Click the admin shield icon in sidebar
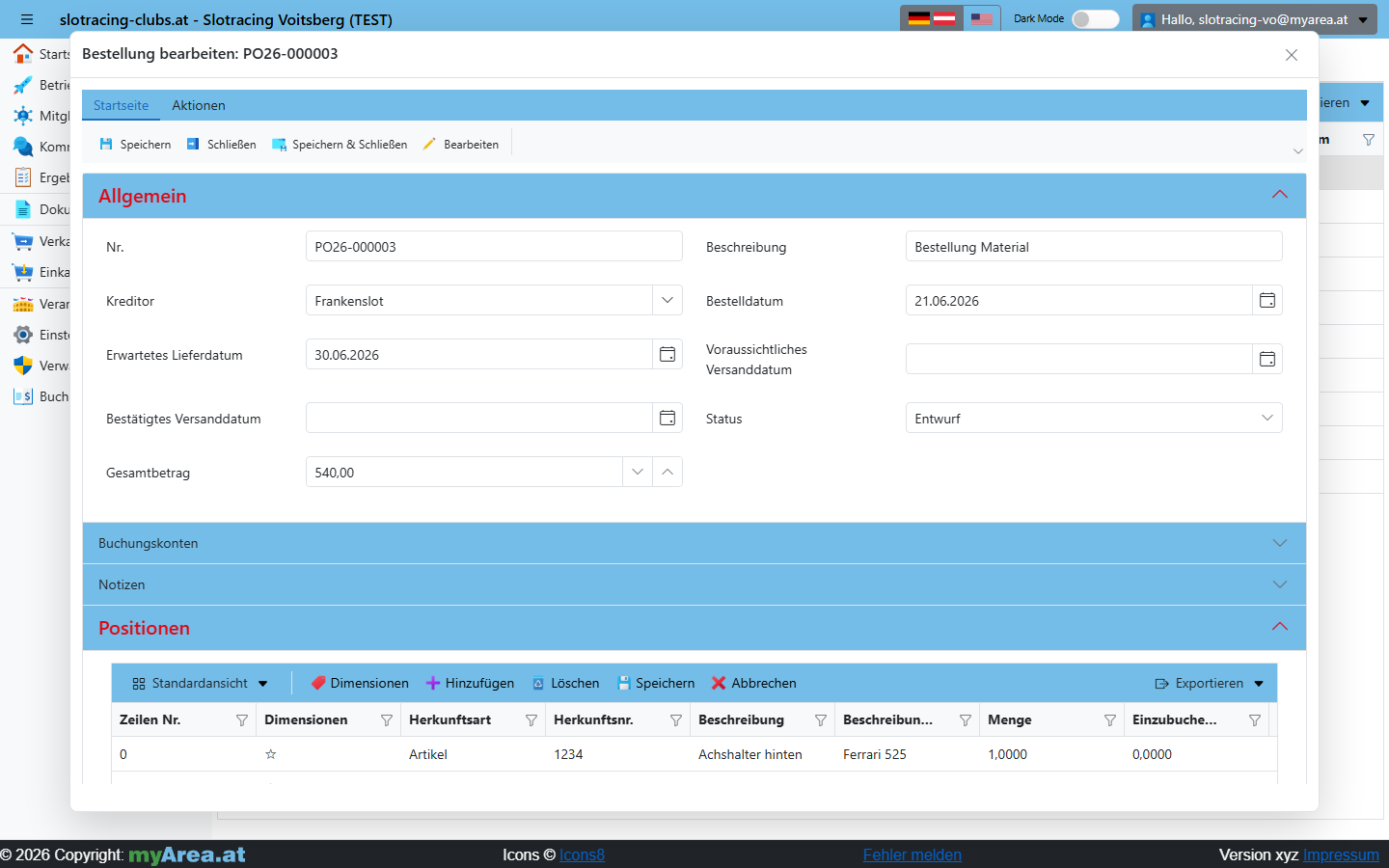Viewport: 1389px width, 868px height. click(23, 366)
